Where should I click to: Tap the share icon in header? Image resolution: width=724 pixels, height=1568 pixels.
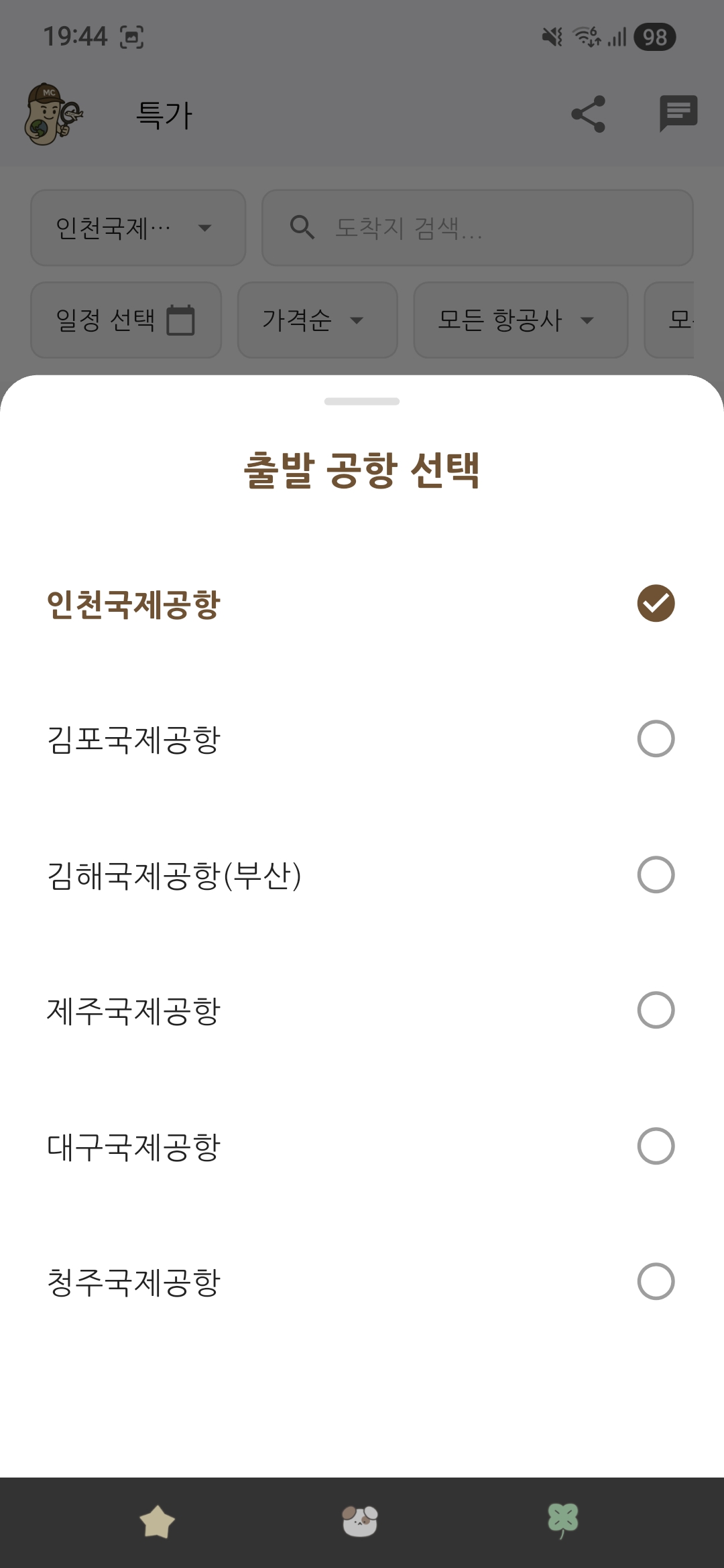coord(588,114)
